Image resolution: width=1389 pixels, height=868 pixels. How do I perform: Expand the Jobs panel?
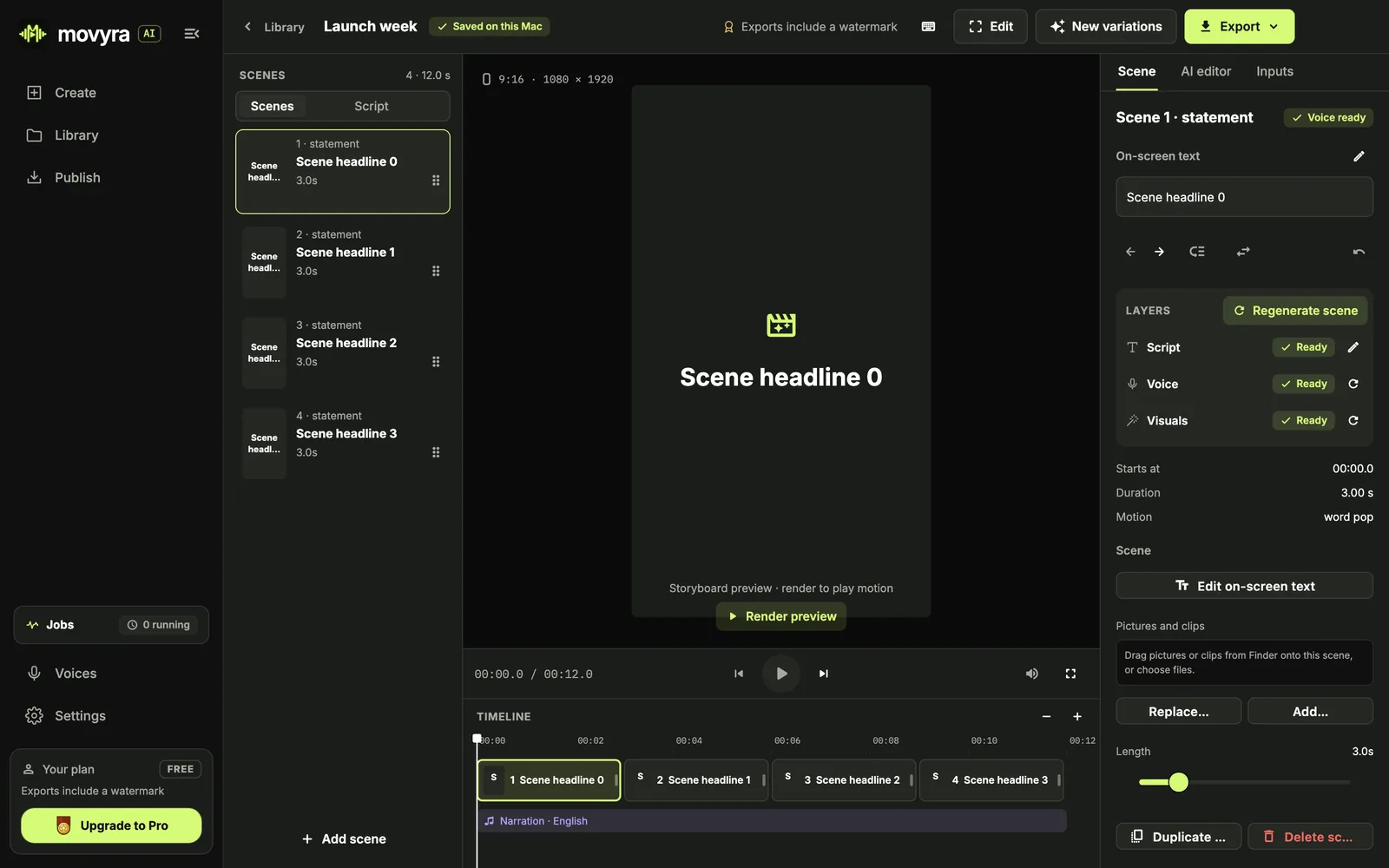pyautogui.click(x=111, y=625)
